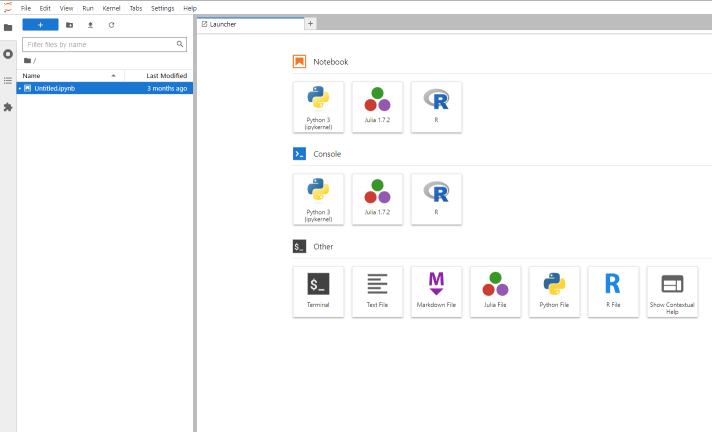Open the View menu
This screenshot has width=712, height=432.
click(66, 8)
